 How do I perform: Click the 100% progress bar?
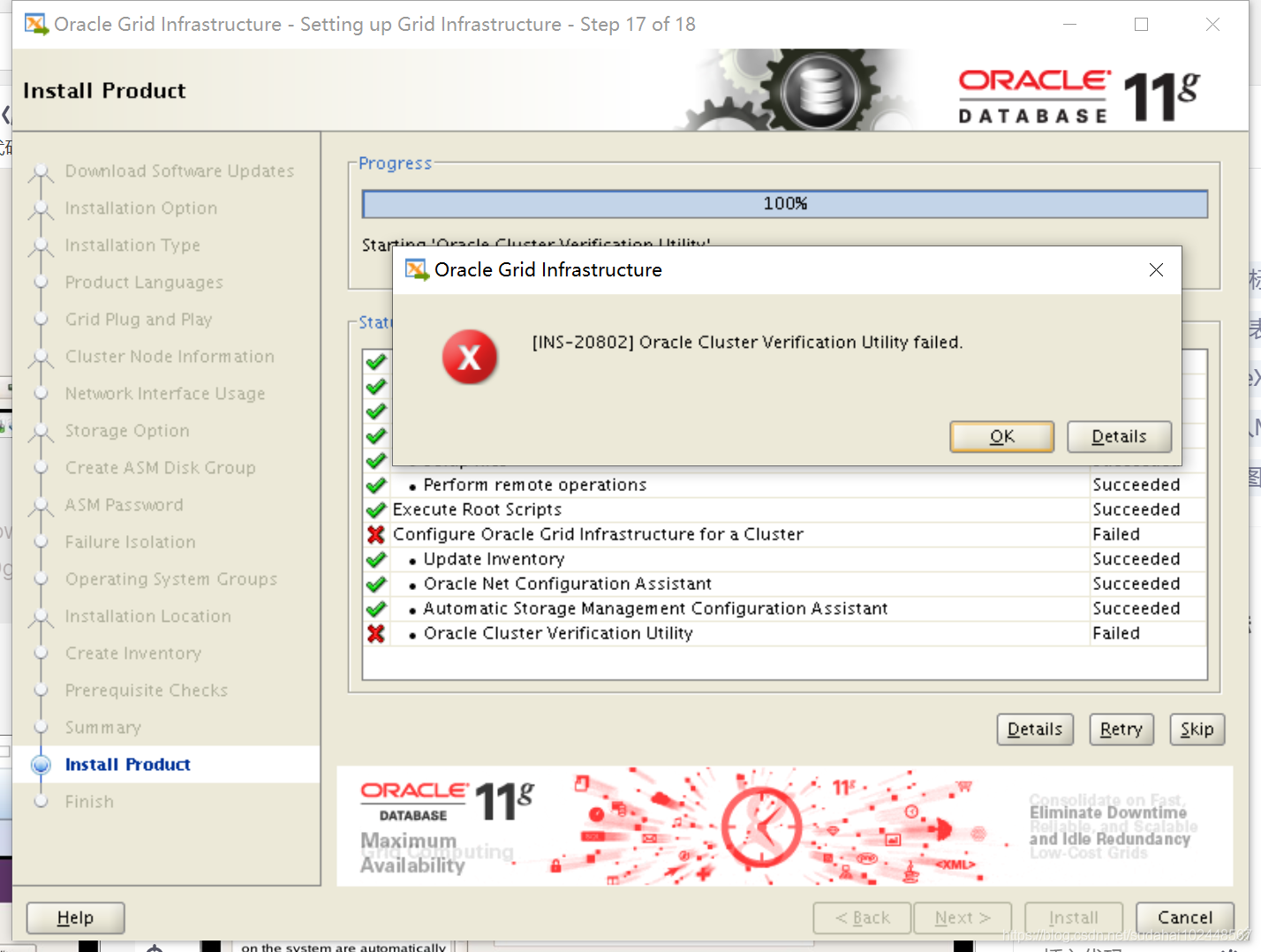(x=784, y=203)
